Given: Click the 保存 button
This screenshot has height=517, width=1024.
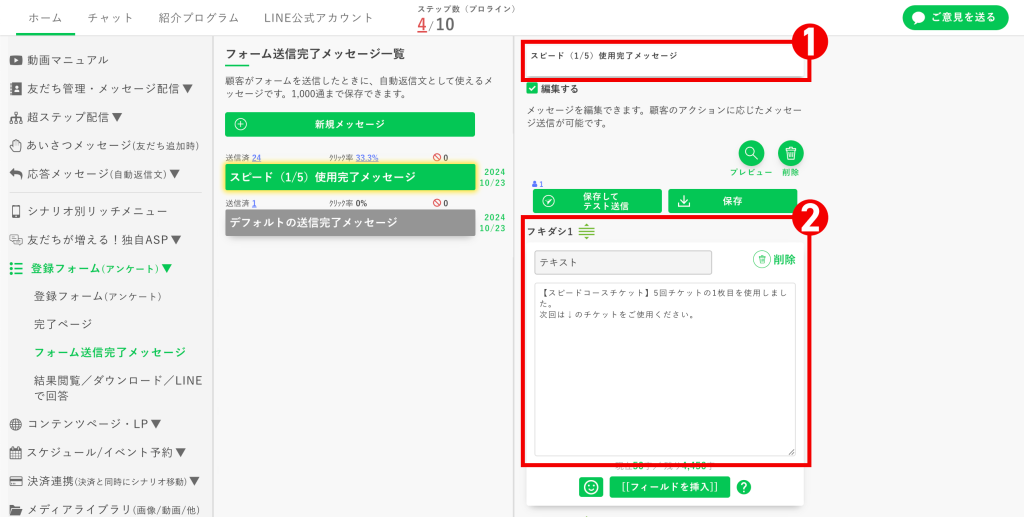Looking at the screenshot, I should [x=732, y=201].
